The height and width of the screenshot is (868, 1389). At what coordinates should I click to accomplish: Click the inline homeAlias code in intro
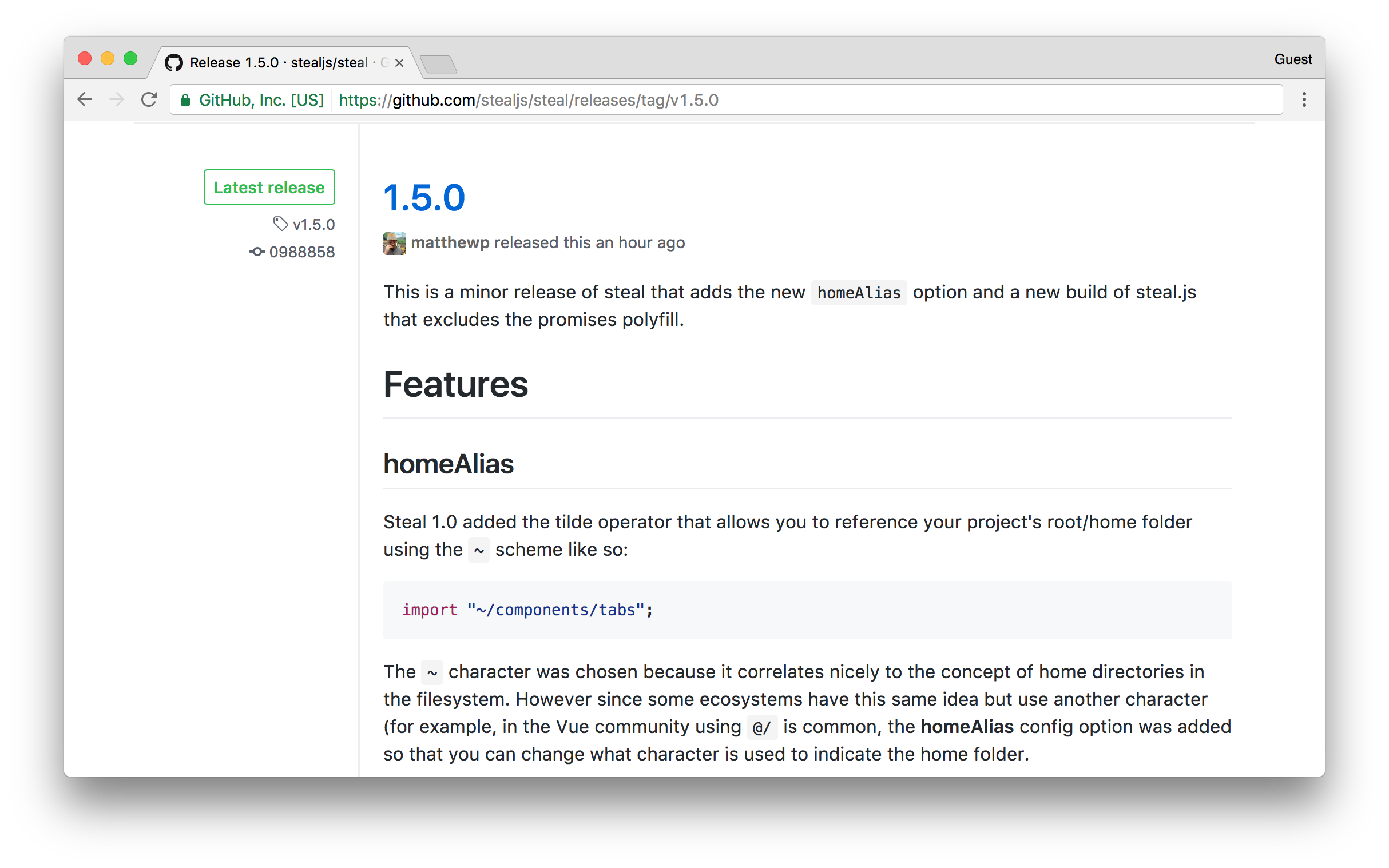[x=859, y=293]
